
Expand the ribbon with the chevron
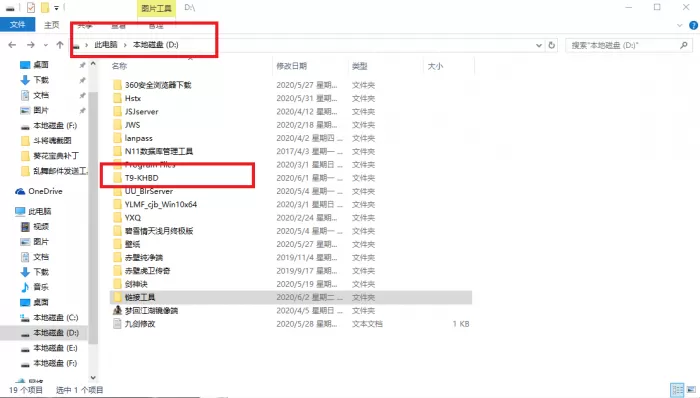679,25
